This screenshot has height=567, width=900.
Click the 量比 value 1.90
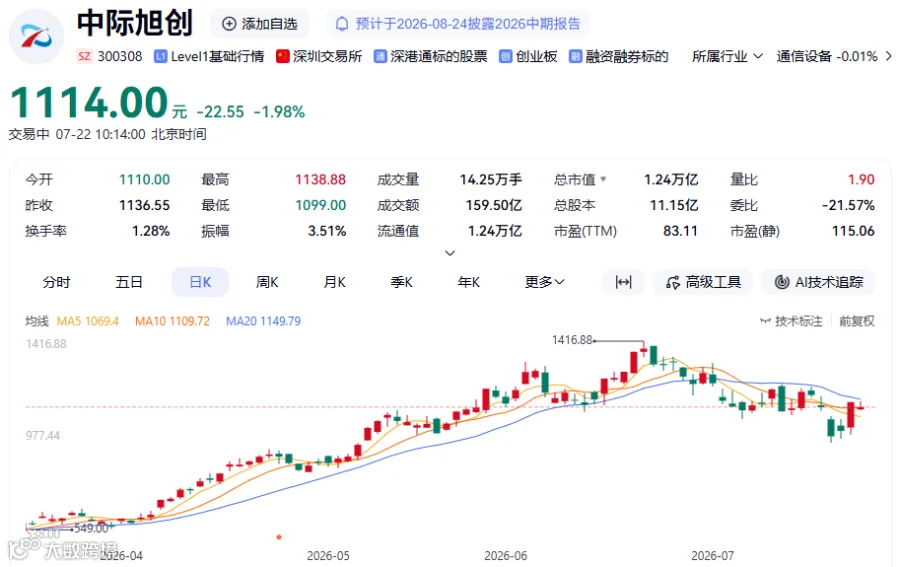pos(861,180)
